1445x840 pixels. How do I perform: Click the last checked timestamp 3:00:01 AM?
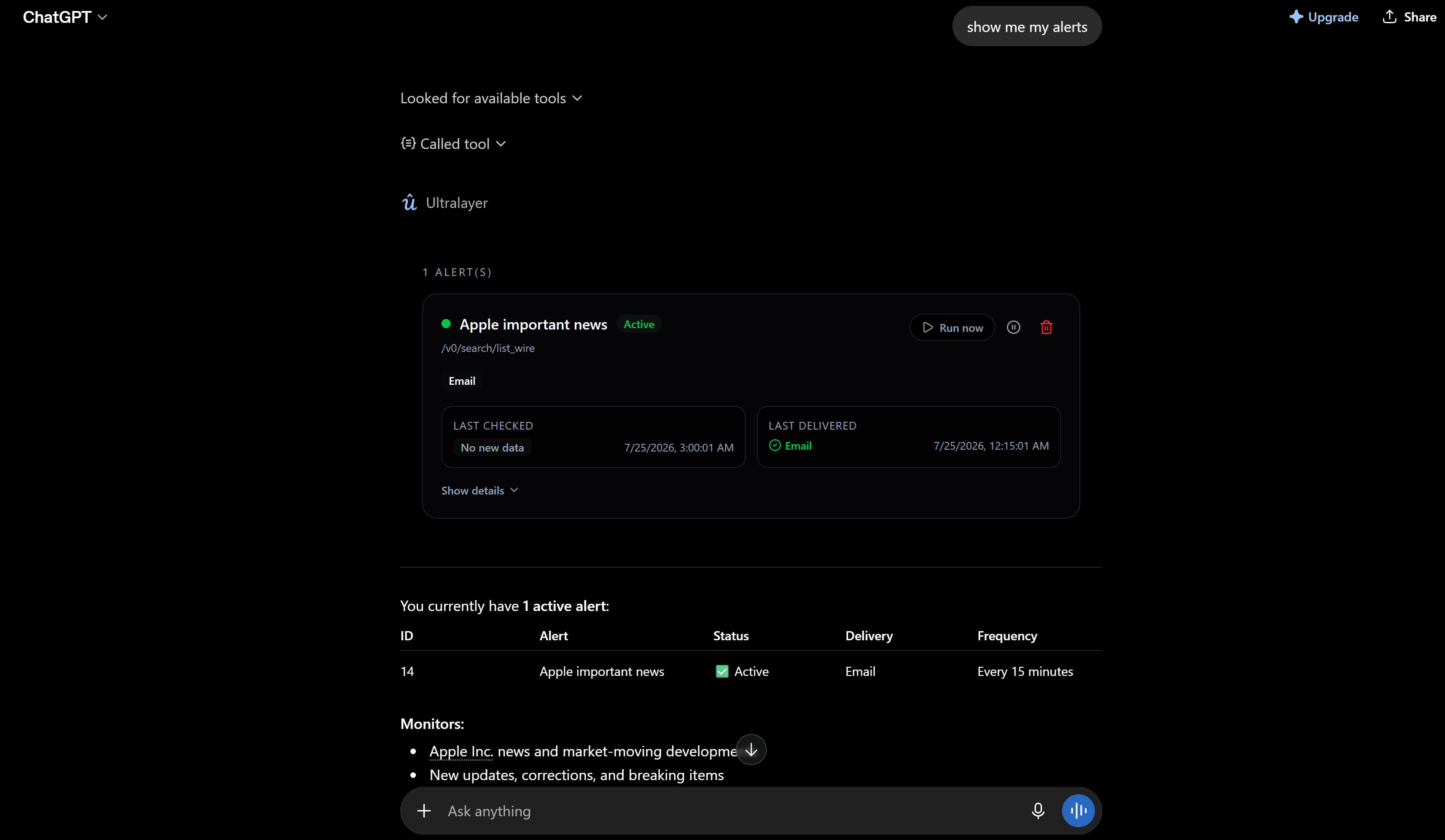click(x=679, y=447)
